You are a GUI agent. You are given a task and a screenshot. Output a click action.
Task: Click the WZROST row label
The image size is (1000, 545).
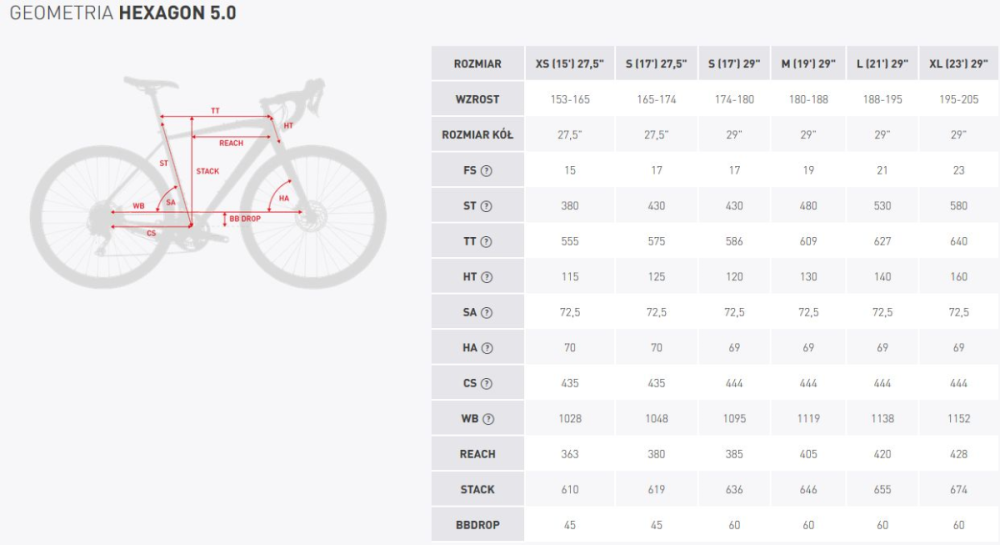point(477,99)
